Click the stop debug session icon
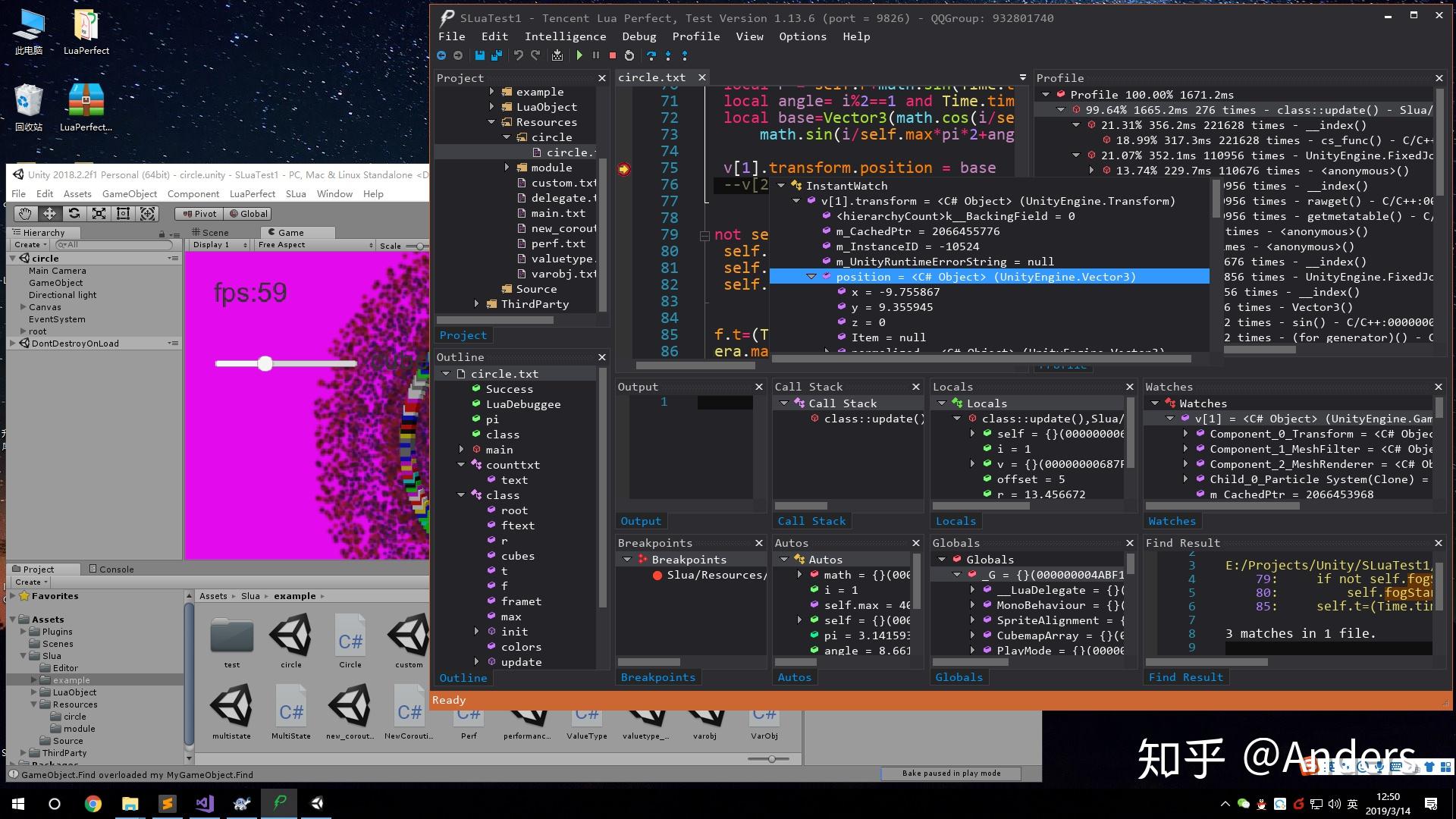 pyautogui.click(x=612, y=55)
